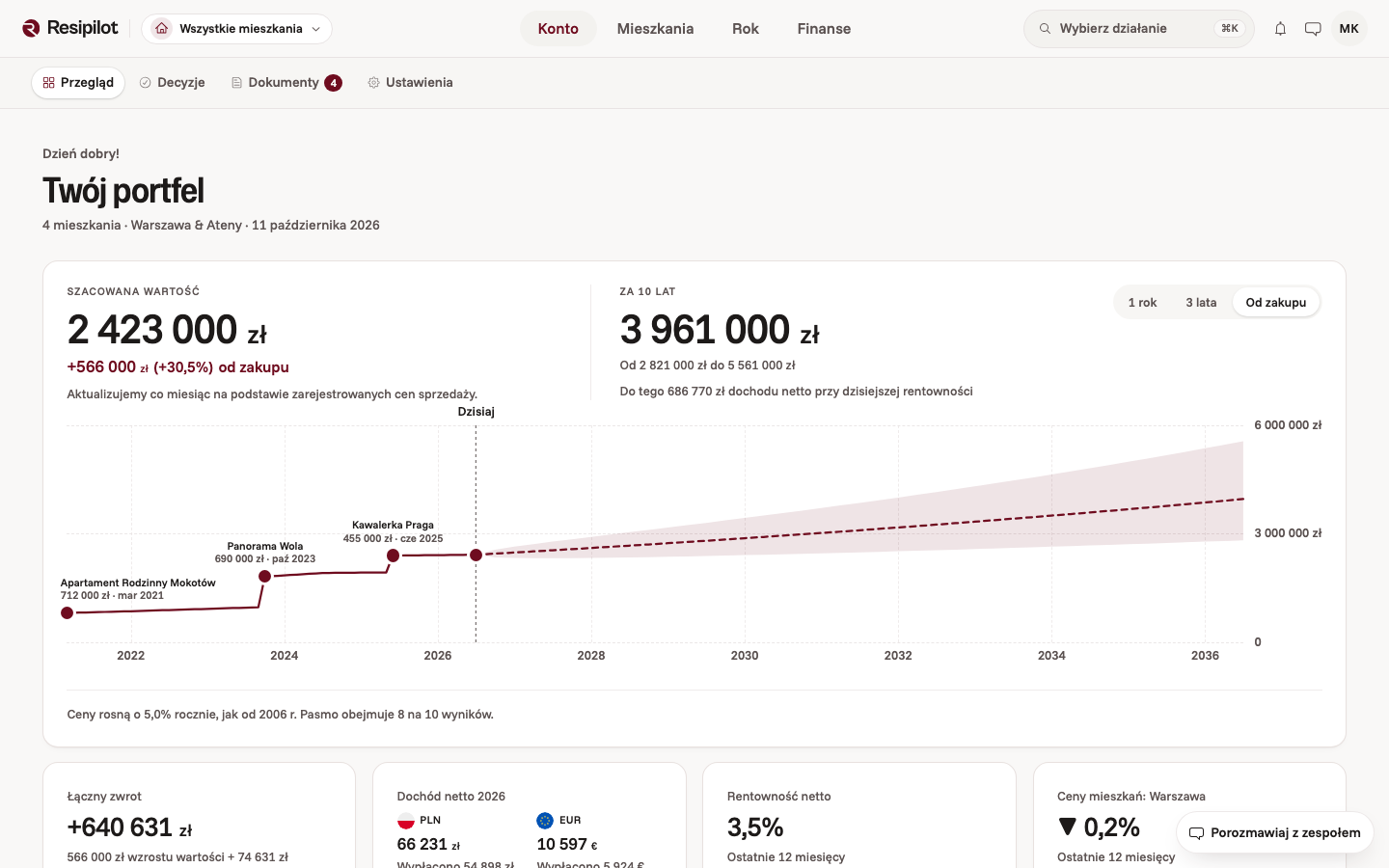The width and height of the screenshot is (1389, 868).
Task: Click the house icon in apartment selector
Action: tap(162, 29)
